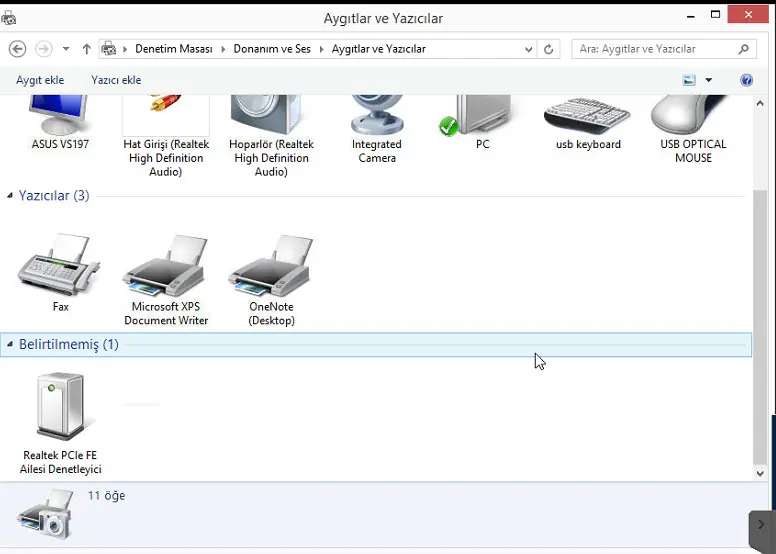Open the address bar history dropdown
The height and width of the screenshot is (554, 776).
(x=529, y=49)
